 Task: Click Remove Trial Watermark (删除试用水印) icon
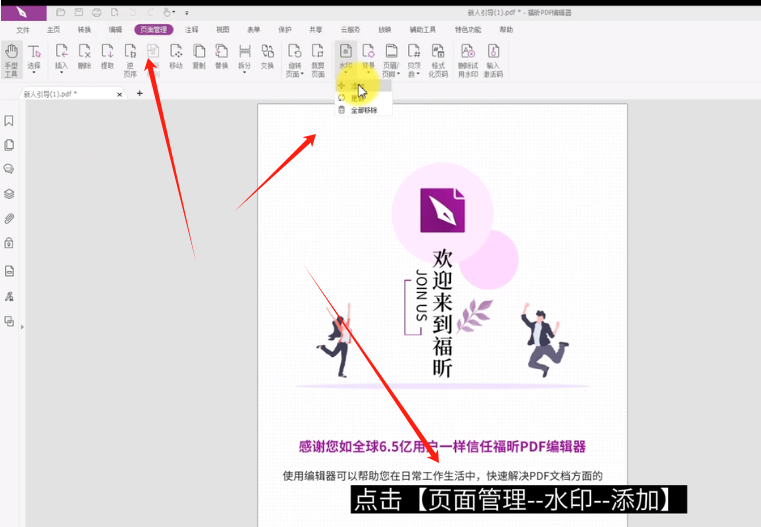point(468,60)
